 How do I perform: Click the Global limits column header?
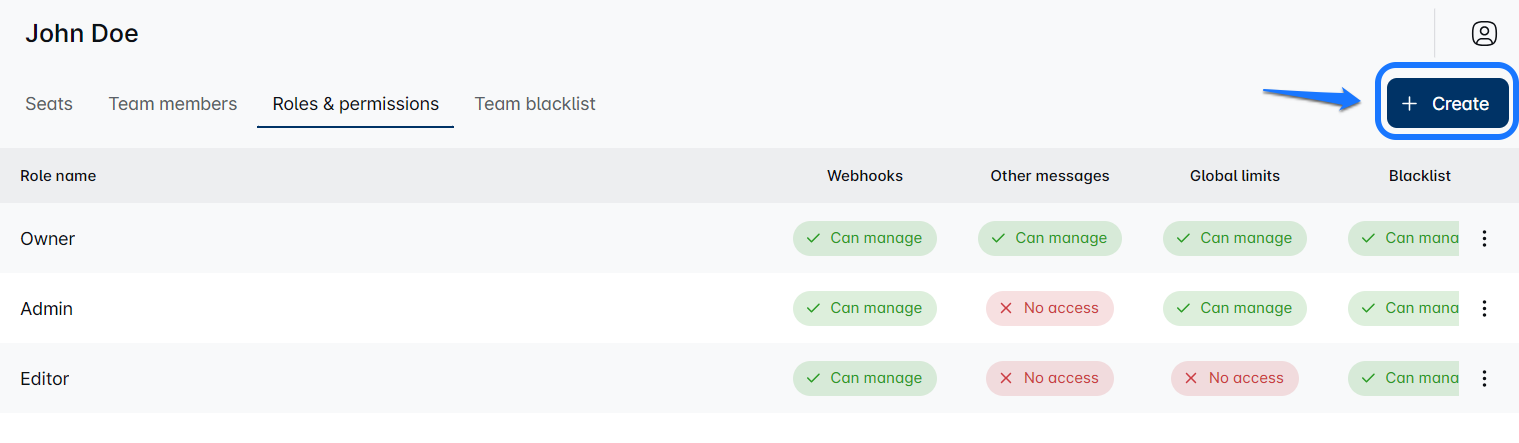(1234, 176)
